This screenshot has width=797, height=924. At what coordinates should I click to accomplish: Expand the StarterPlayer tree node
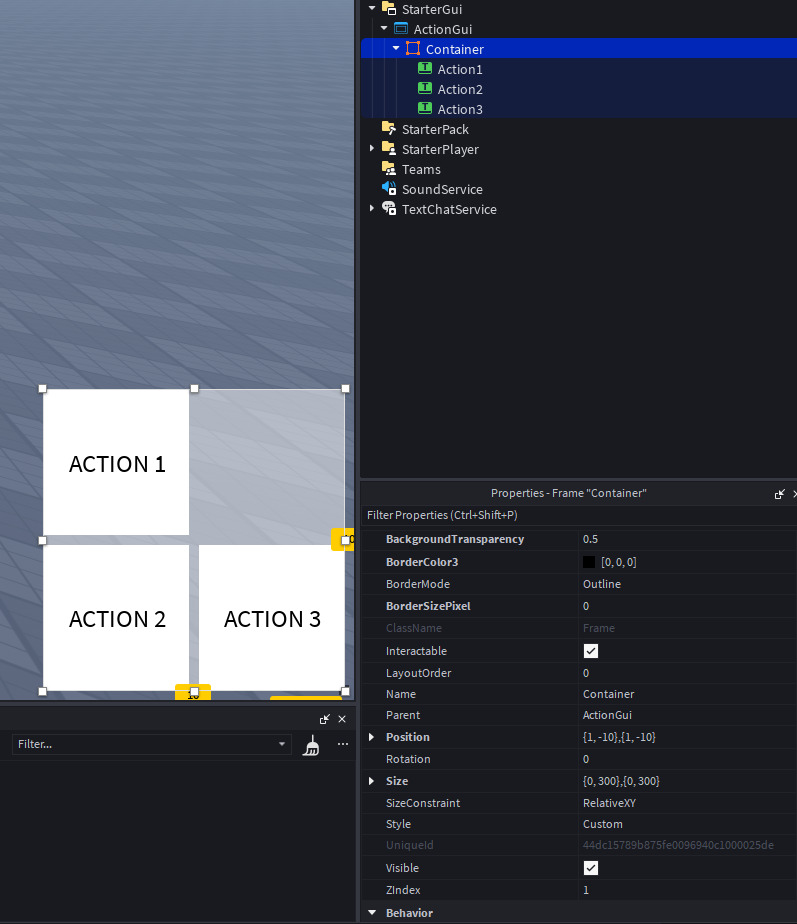coord(371,148)
